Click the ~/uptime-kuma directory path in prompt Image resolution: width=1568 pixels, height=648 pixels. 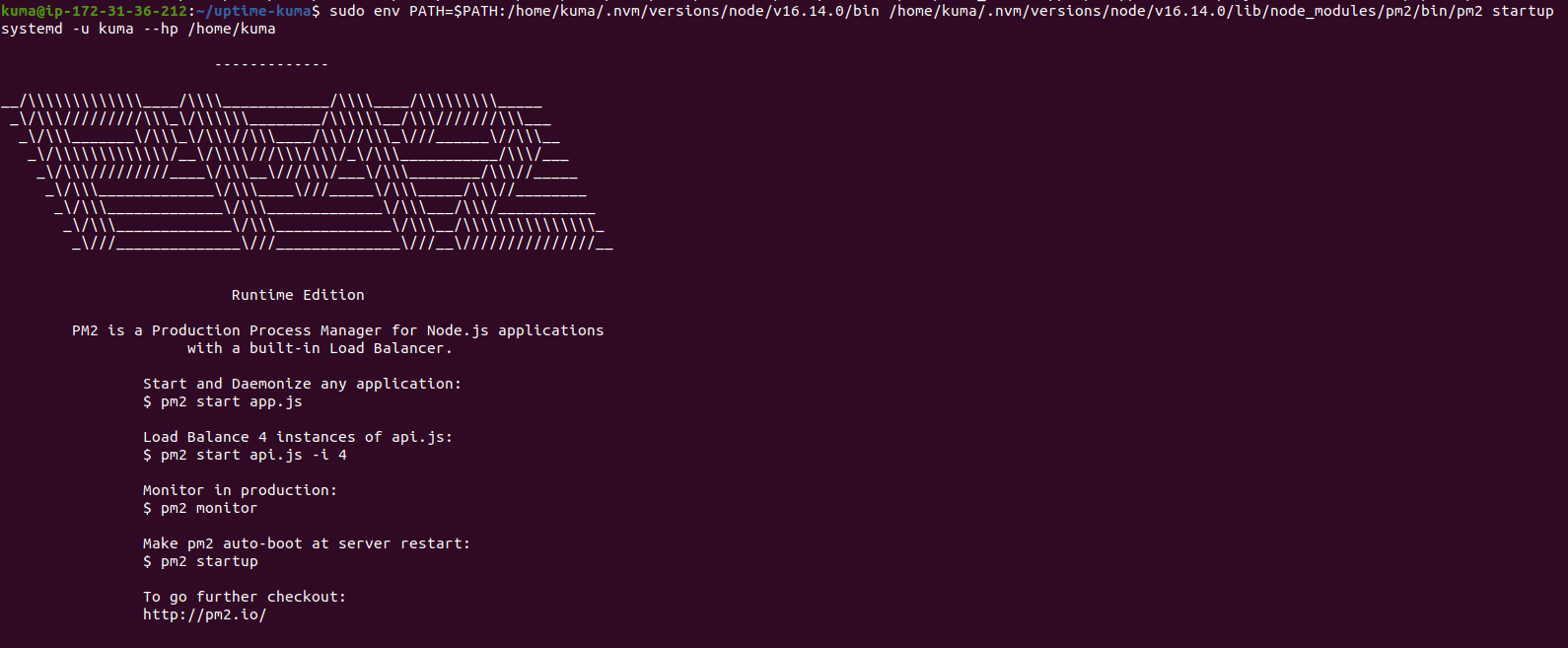point(253,11)
